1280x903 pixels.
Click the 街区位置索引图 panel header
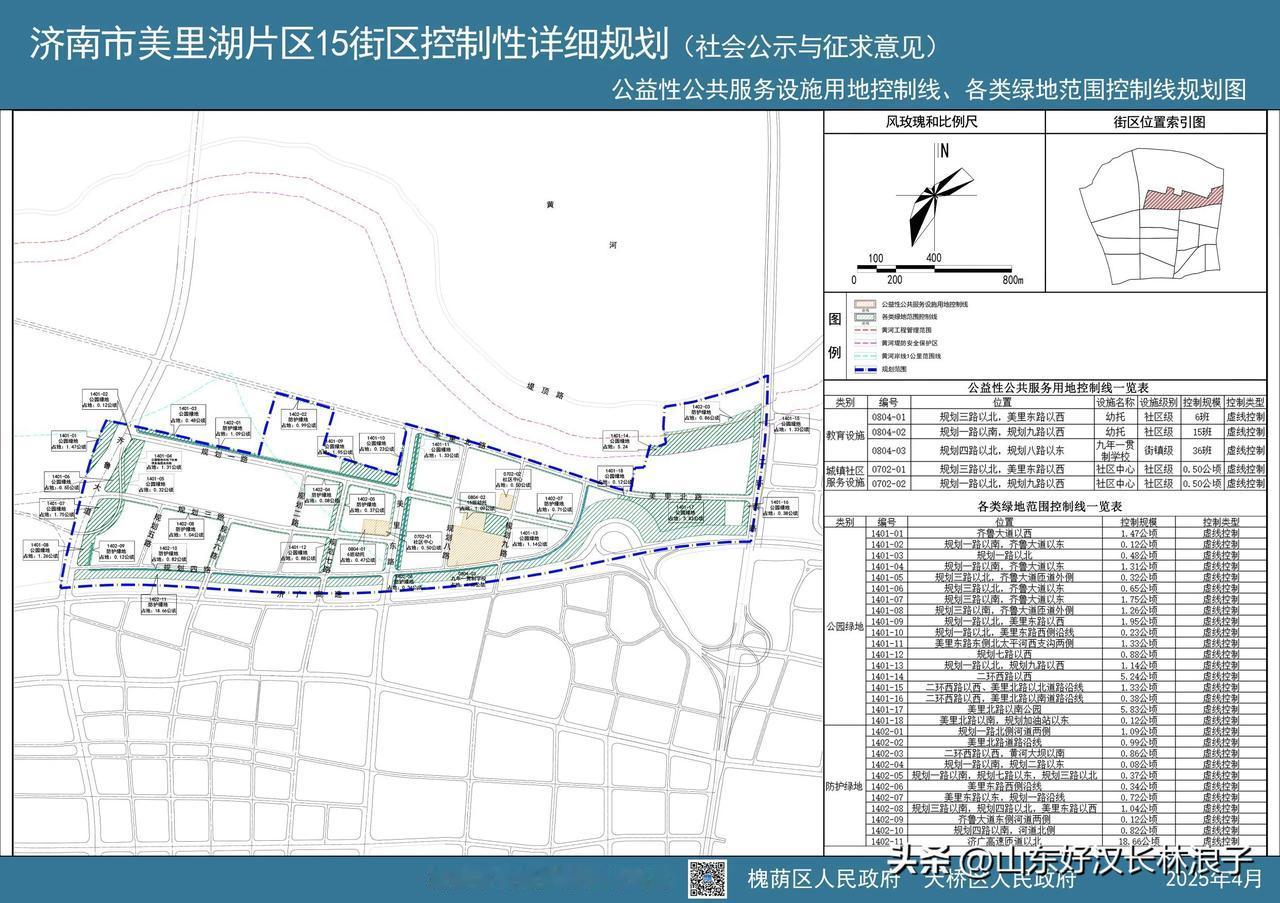1160,122
